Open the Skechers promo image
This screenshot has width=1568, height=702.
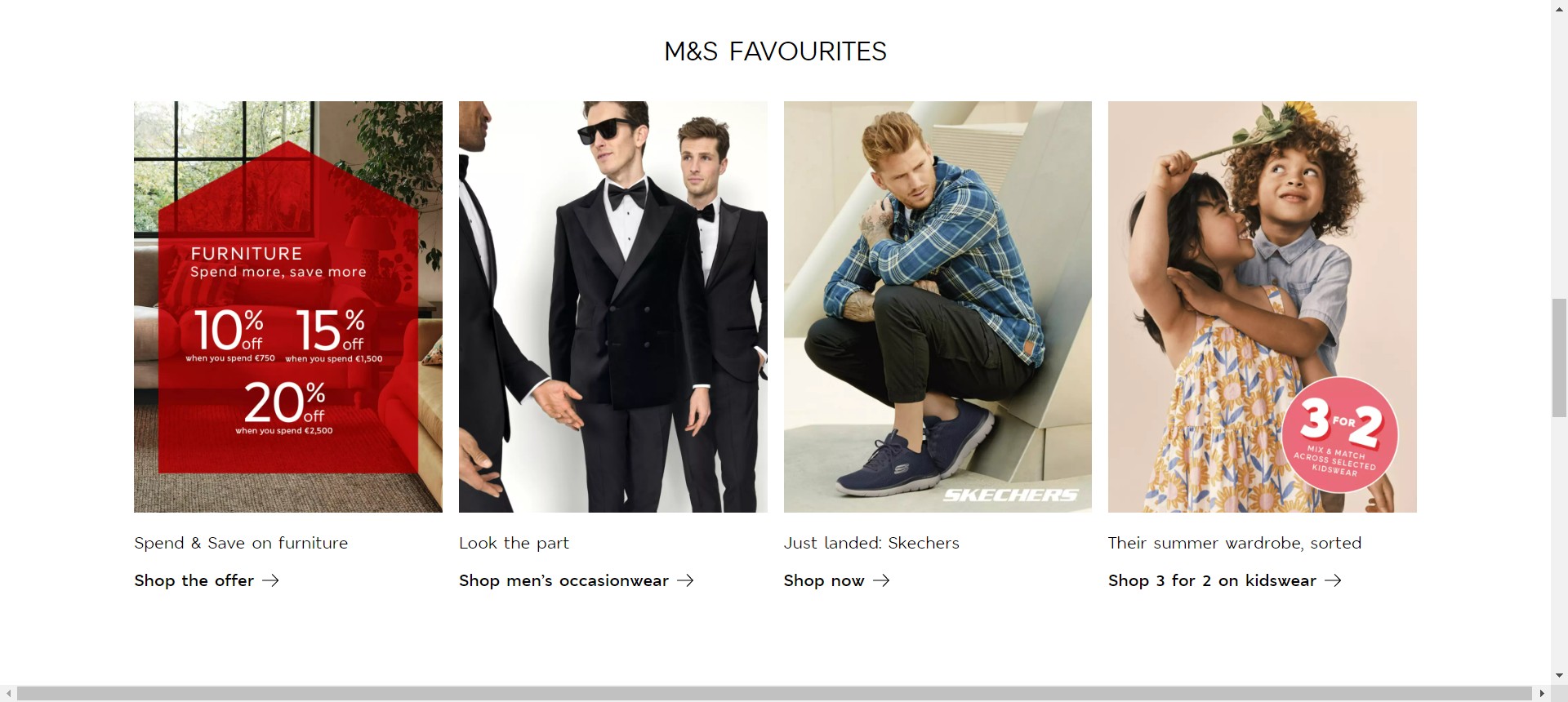[938, 307]
